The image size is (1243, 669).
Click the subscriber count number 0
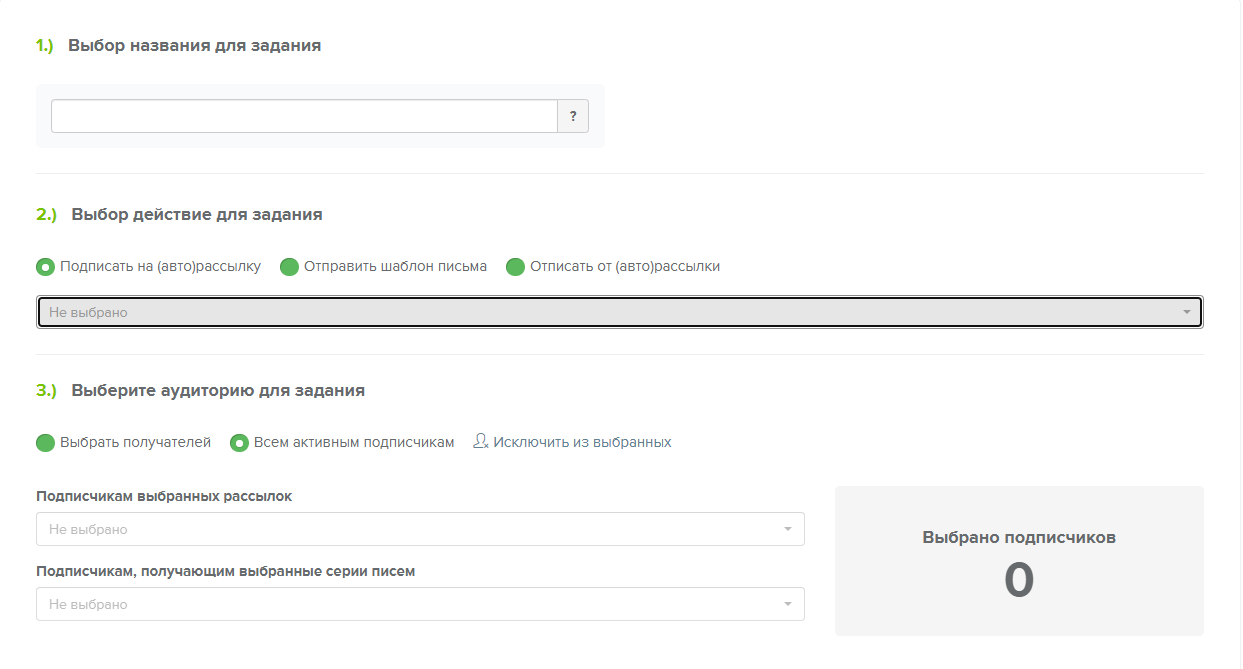(x=1019, y=581)
